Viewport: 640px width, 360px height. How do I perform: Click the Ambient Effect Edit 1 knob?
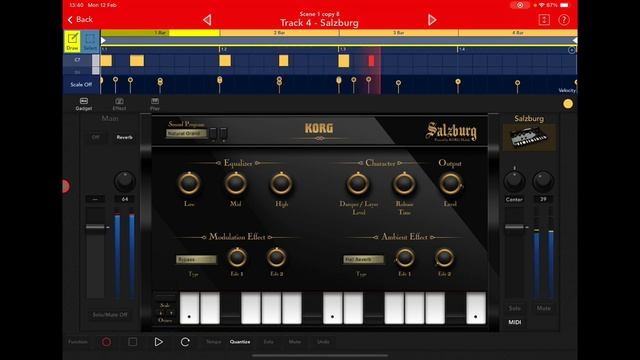[404, 258]
